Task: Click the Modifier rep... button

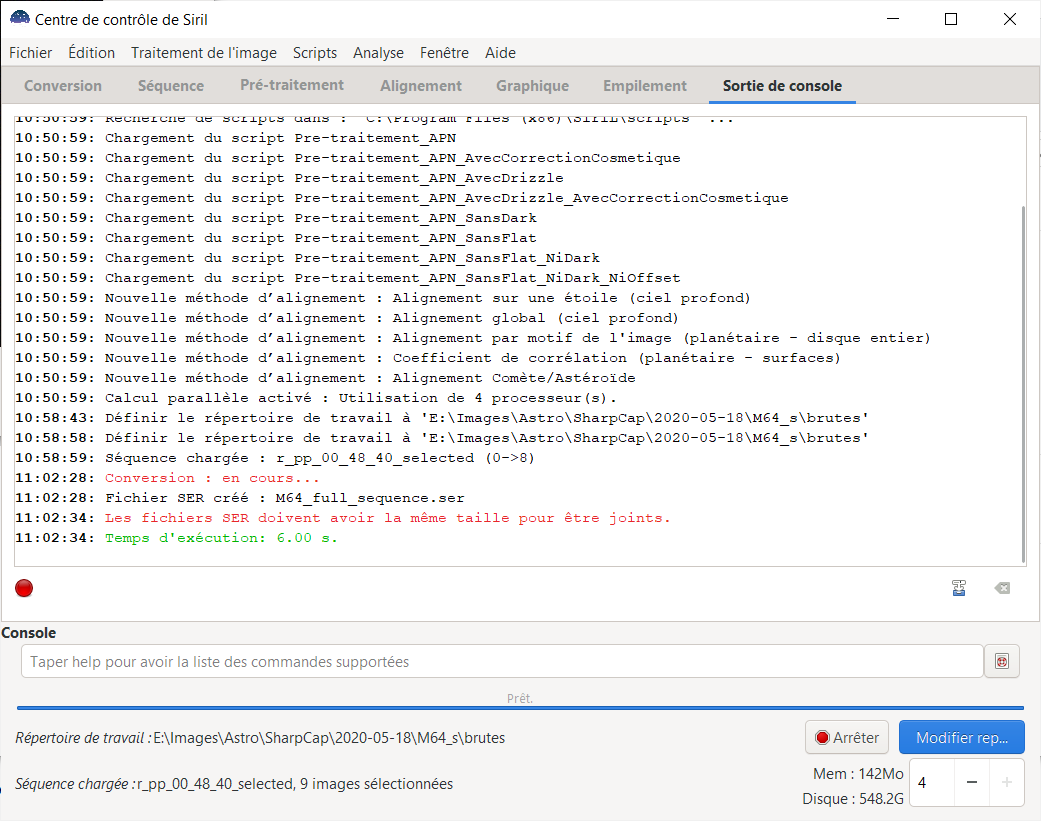Action: click(962, 737)
